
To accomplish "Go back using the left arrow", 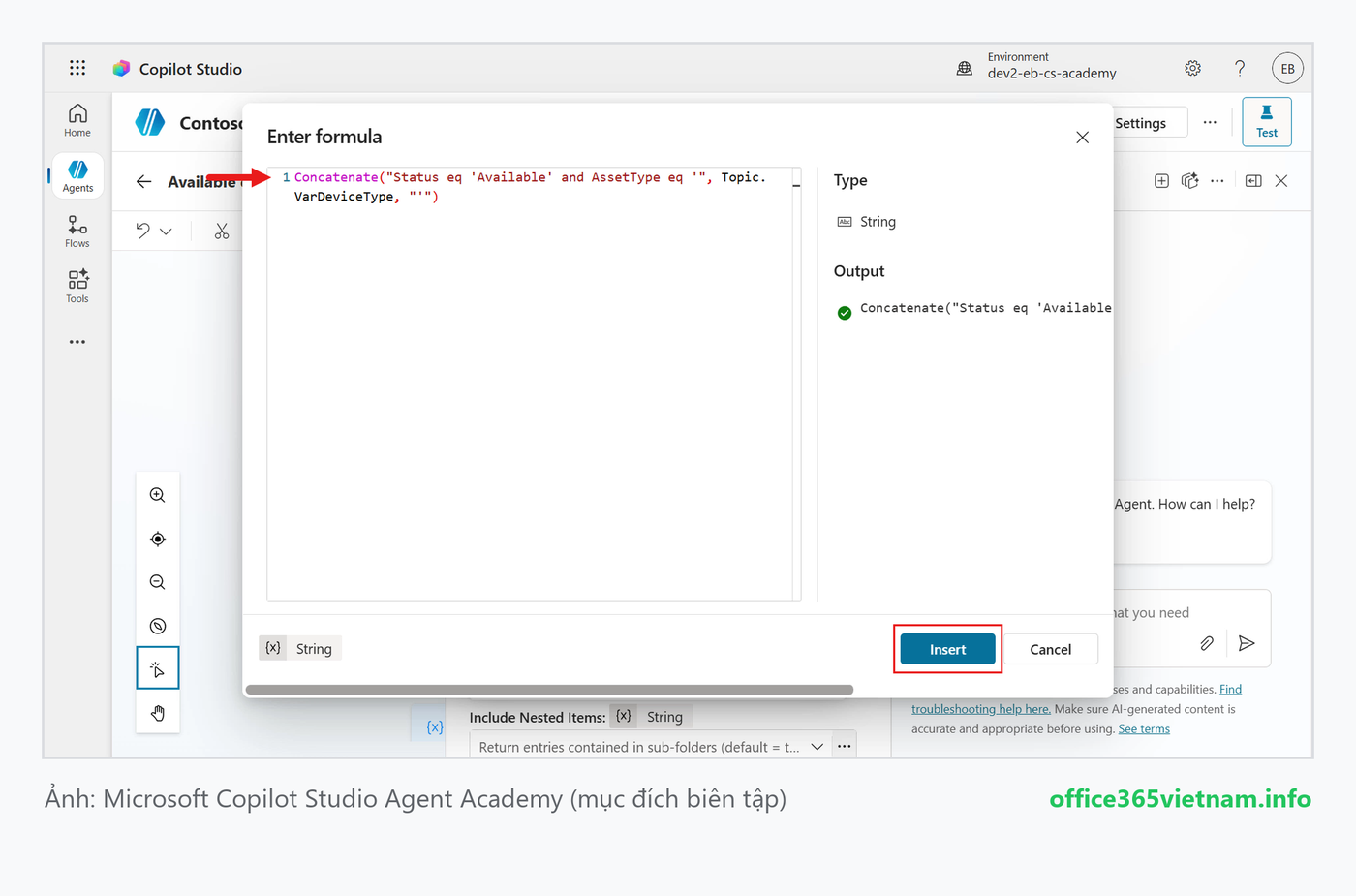I will coord(144,181).
